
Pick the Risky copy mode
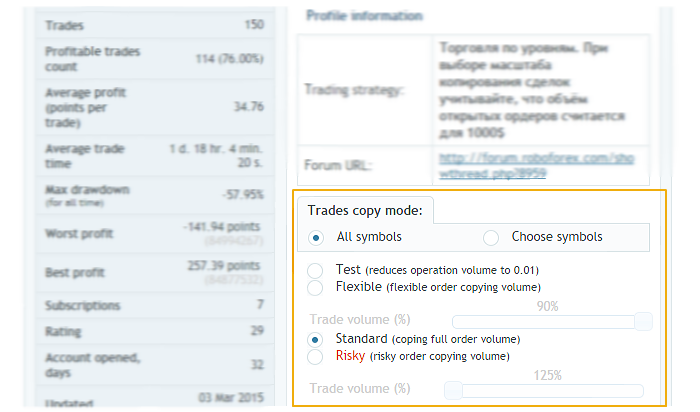coord(315,356)
